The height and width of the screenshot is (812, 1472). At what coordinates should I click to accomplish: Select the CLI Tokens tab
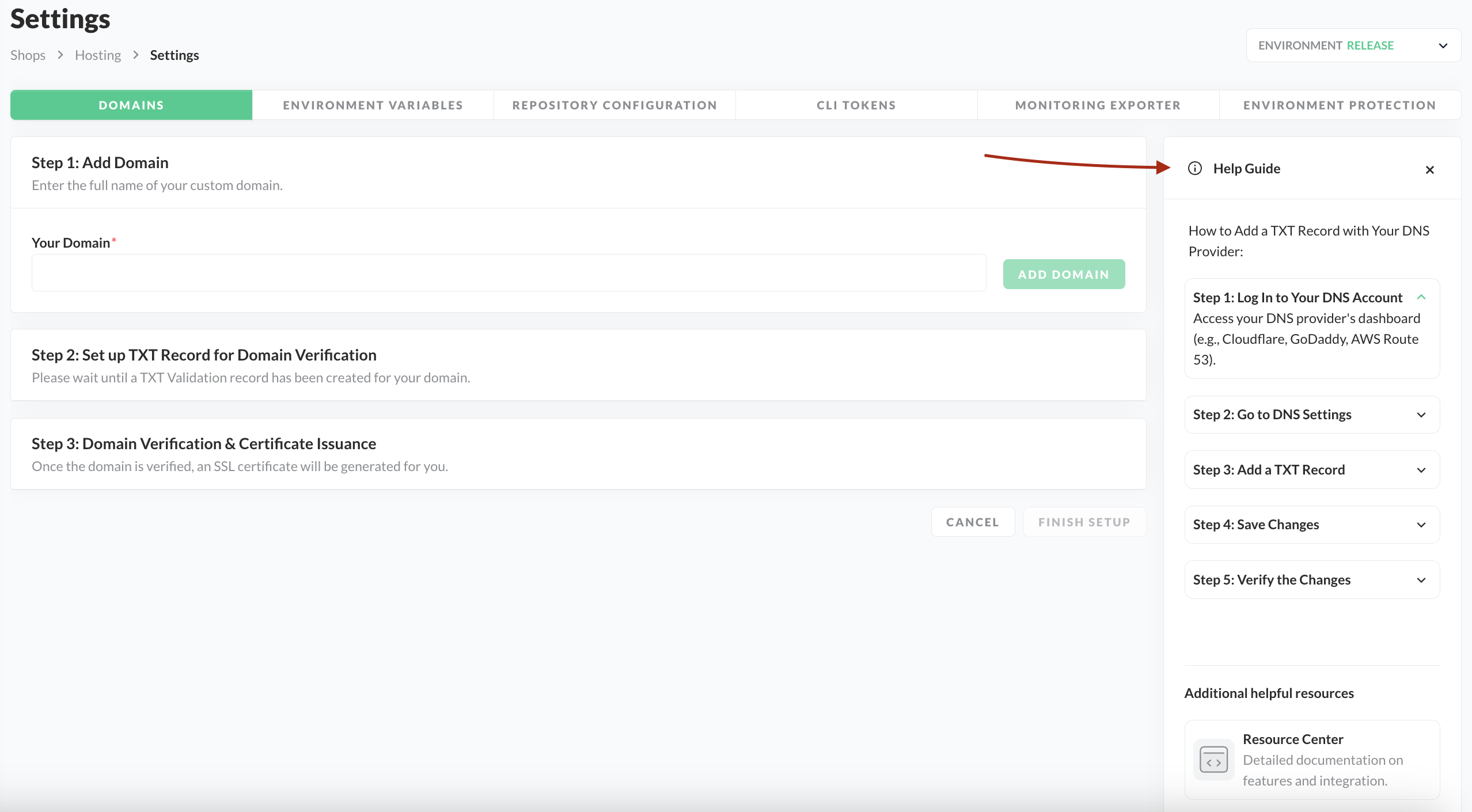tap(856, 105)
